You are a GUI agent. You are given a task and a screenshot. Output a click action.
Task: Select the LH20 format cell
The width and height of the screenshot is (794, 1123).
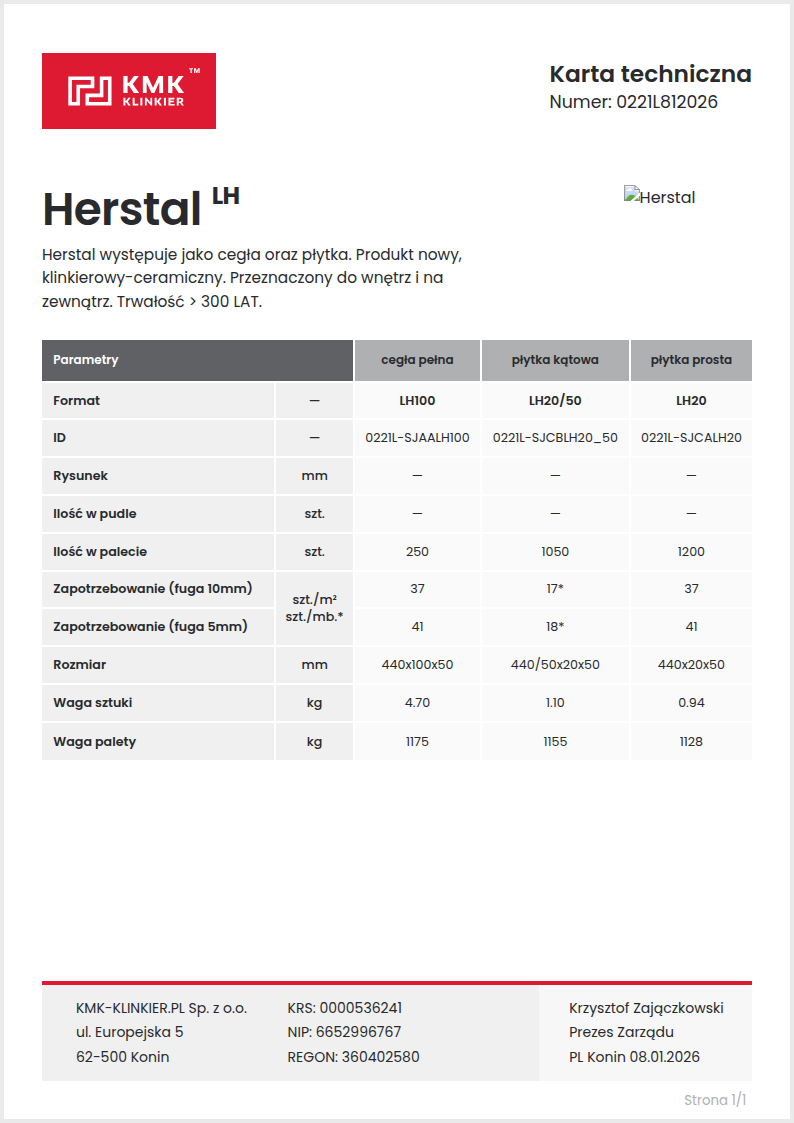click(691, 400)
